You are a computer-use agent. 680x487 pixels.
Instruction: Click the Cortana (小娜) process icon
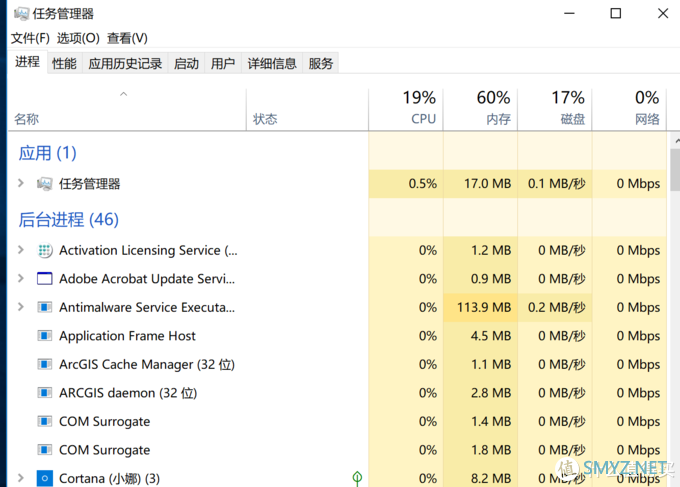pos(45,478)
